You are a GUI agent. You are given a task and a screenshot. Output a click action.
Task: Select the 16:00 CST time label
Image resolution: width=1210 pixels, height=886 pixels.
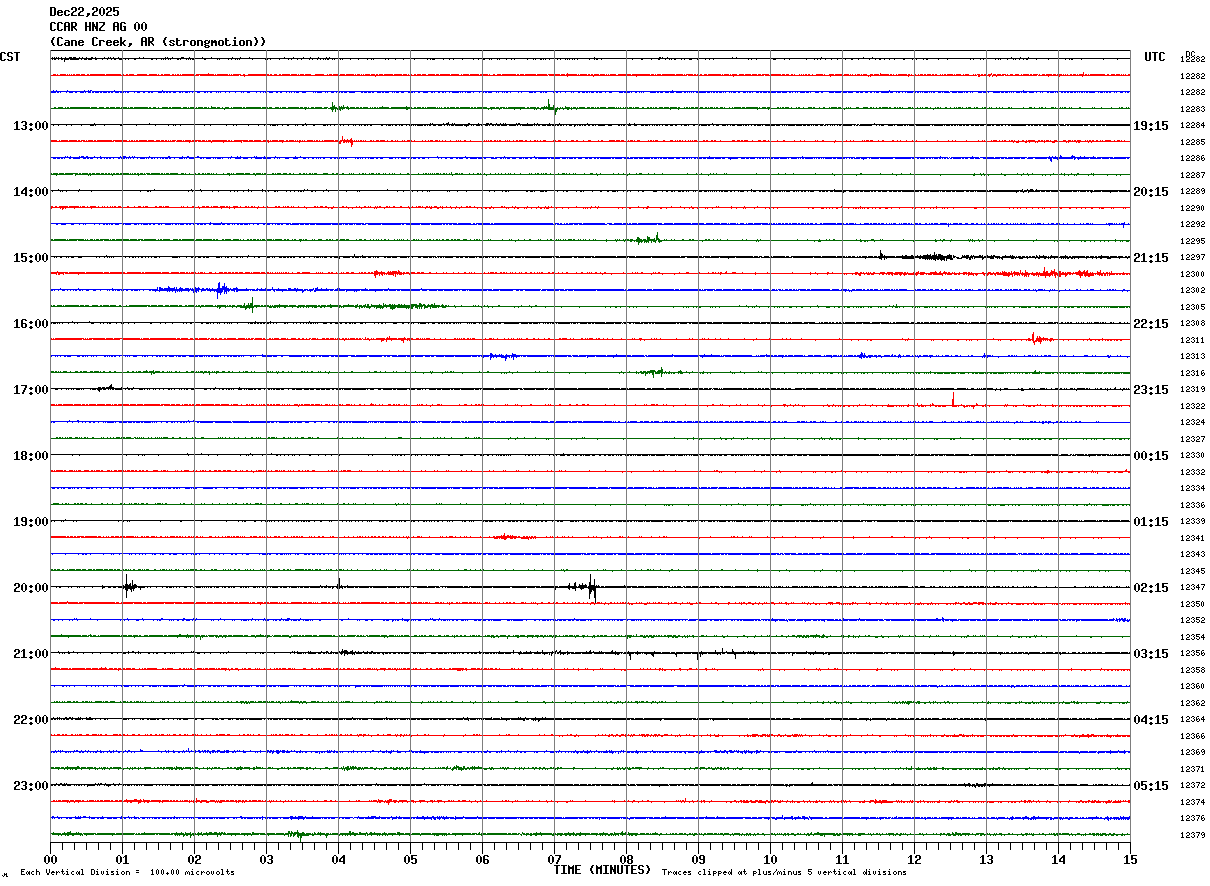(30, 323)
